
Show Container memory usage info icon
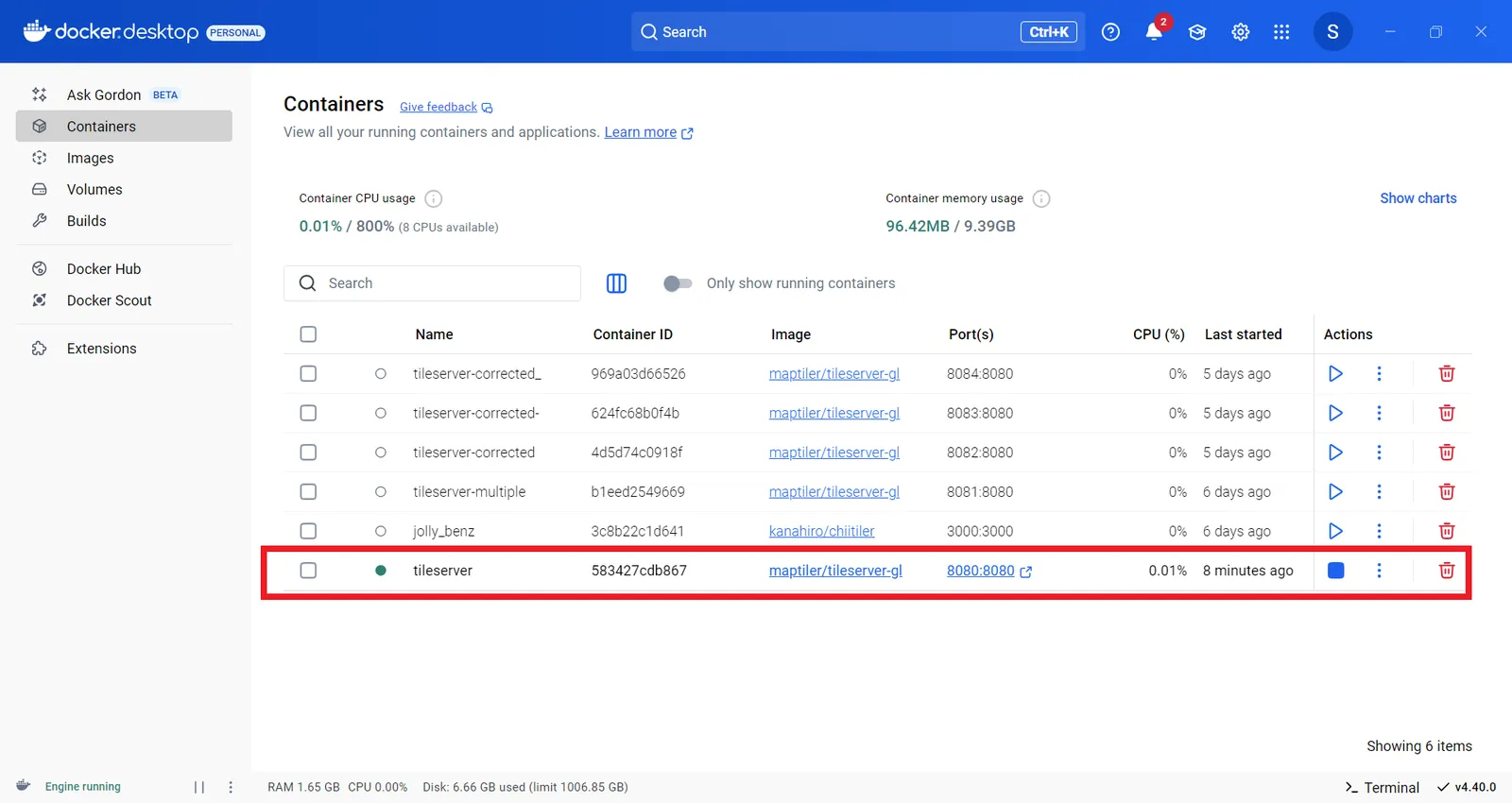coord(1040,198)
